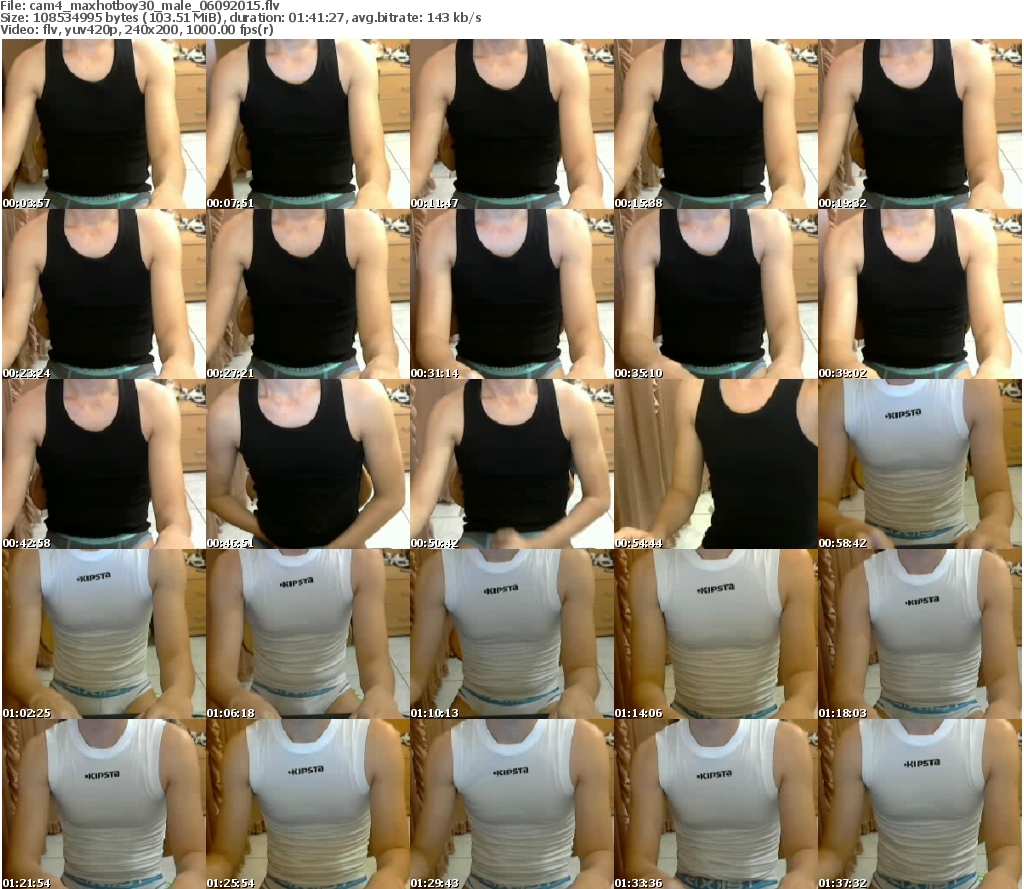Open the thumbnail with timestamp 01:02:25
Viewport: 1024px width, 889px height.
click(104, 634)
